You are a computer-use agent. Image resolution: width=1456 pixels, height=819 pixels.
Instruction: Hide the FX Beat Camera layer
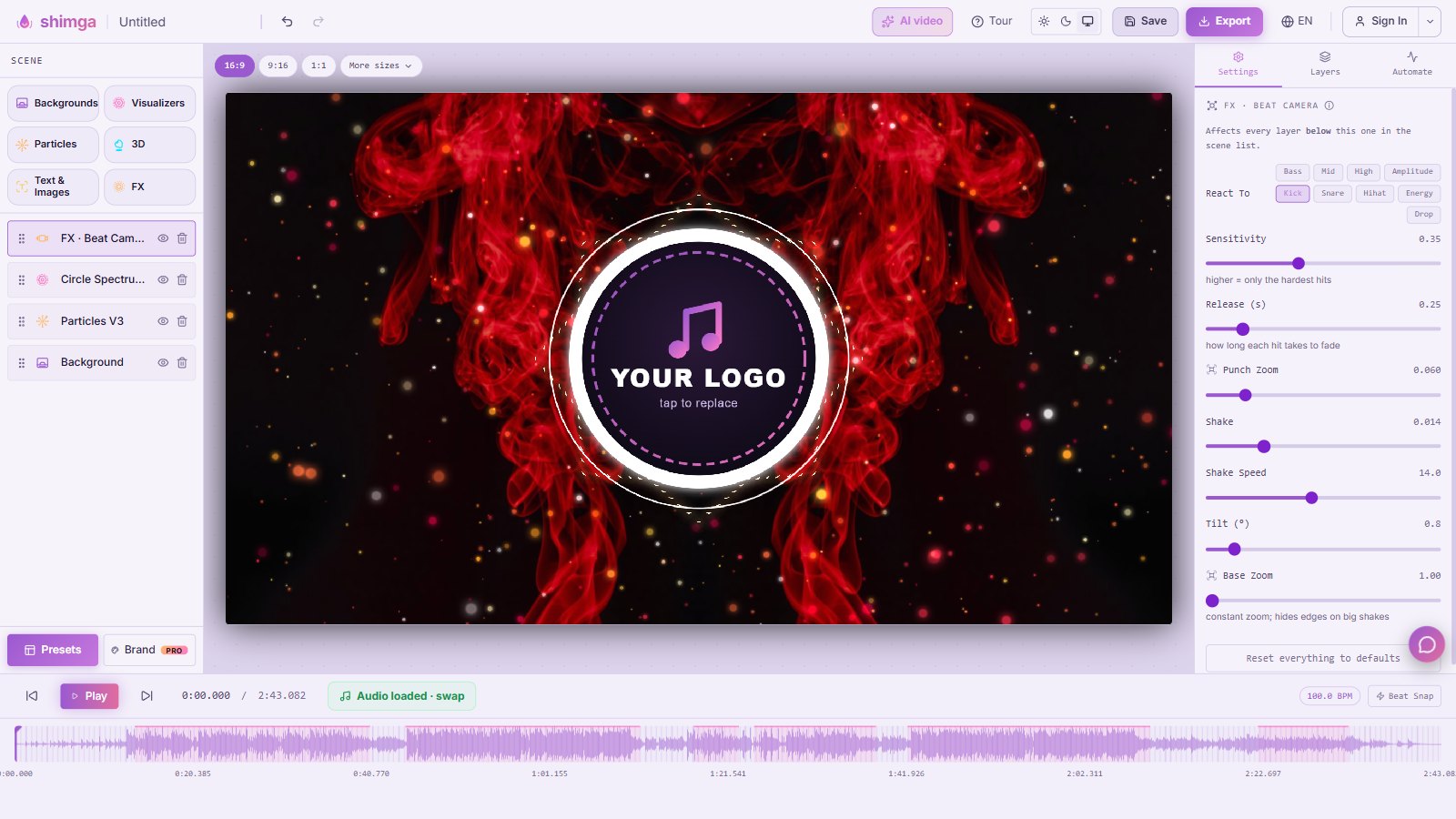click(x=163, y=238)
